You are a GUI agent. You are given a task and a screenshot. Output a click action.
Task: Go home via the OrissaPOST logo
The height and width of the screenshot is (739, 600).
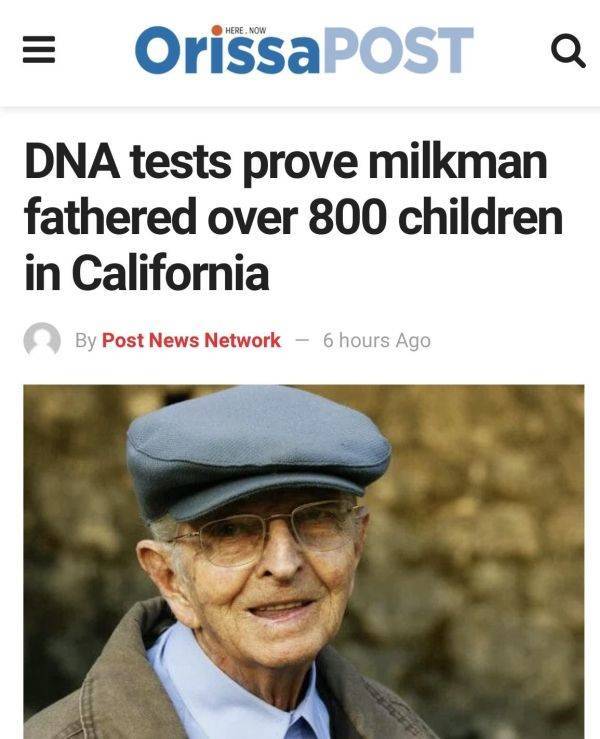tap(304, 50)
